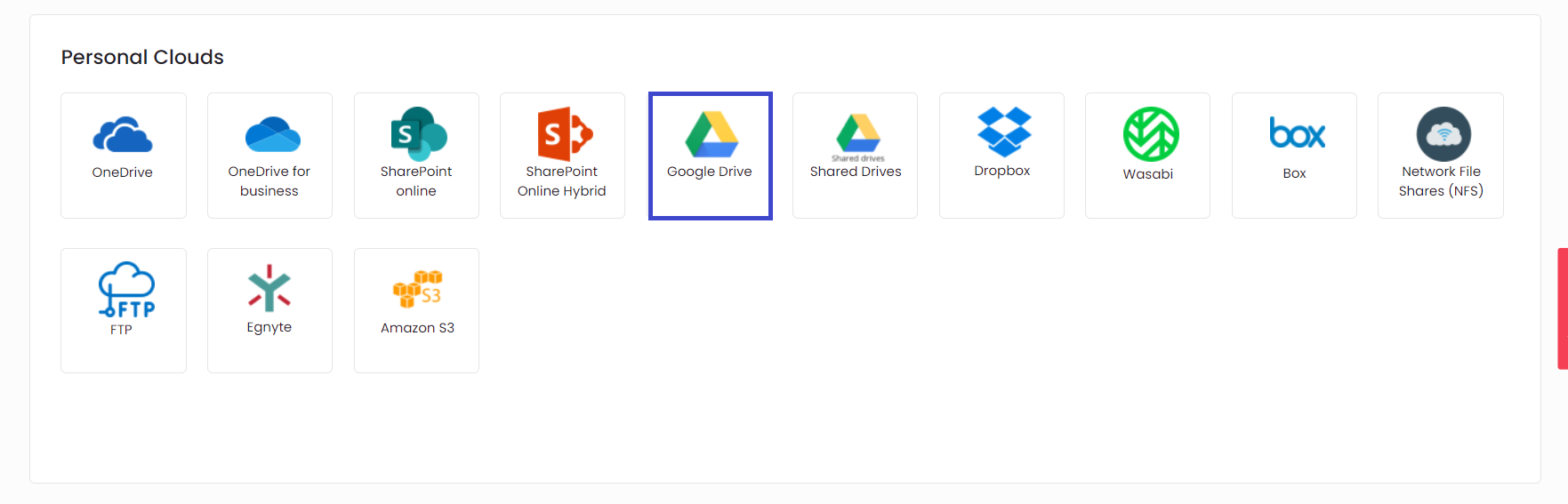Viewport: 1568px width, 504px height.
Task: Select the Network File Shares cloud icon
Action: pyautogui.click(x=1443, y=134)
